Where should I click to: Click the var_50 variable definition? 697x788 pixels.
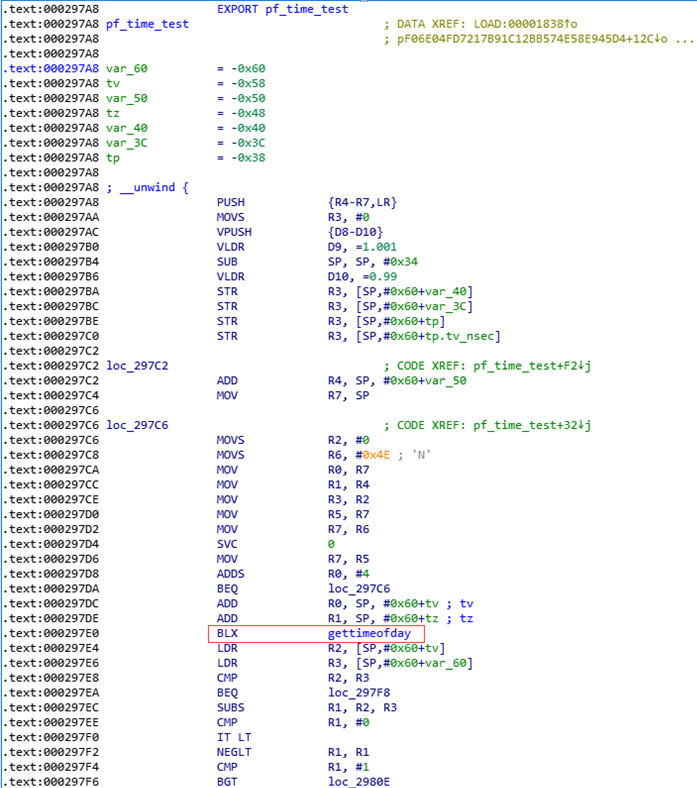(185, 98)
